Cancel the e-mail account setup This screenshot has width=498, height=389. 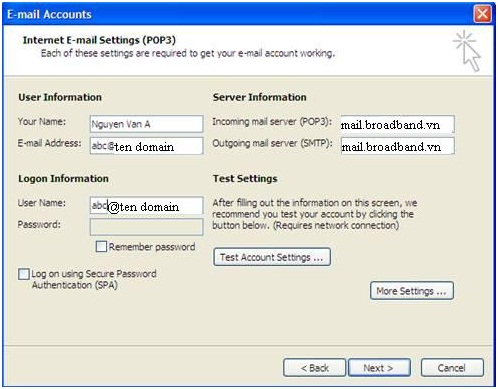tap(452, 368)
